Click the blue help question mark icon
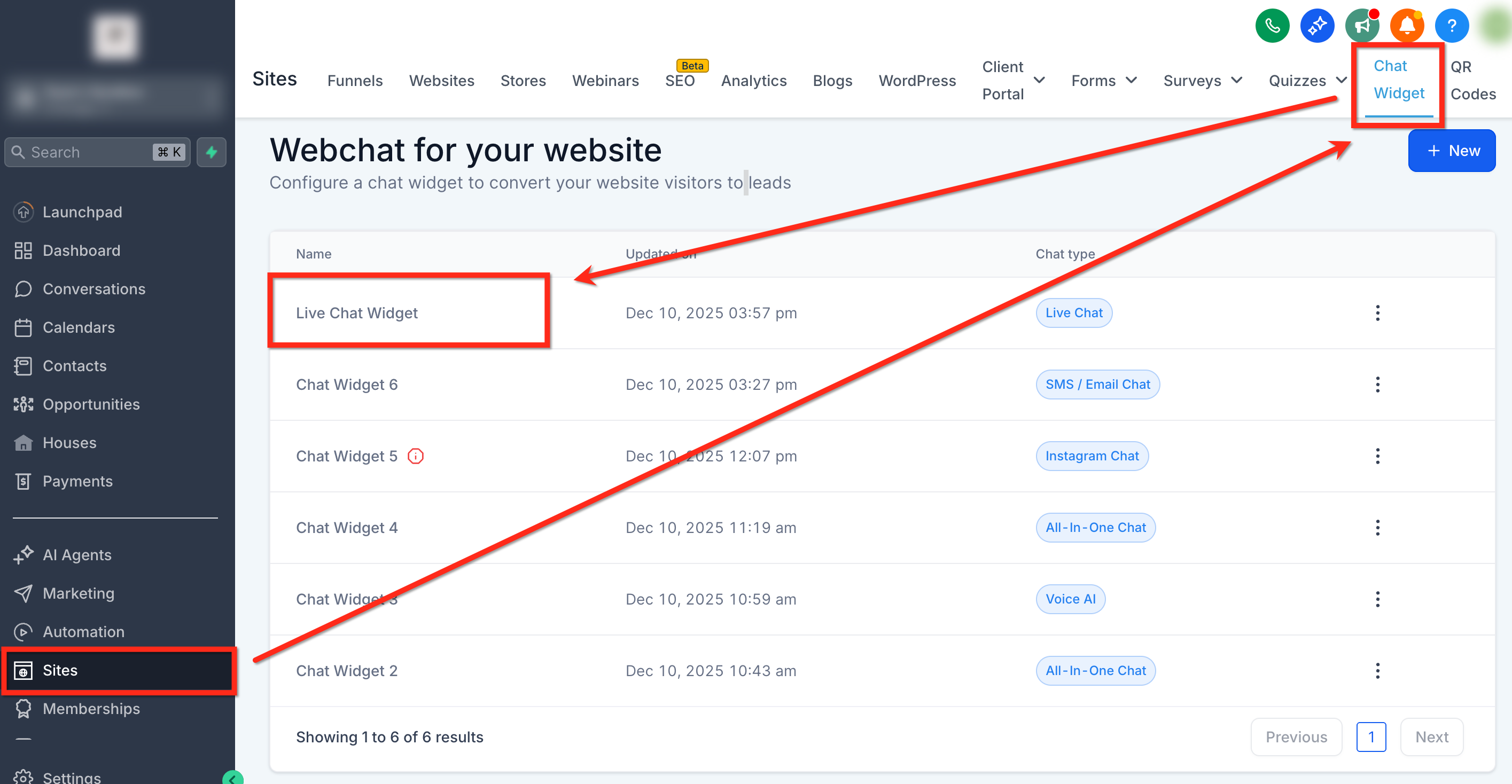Screen dimensions: 1512x784 [1451, 26]
